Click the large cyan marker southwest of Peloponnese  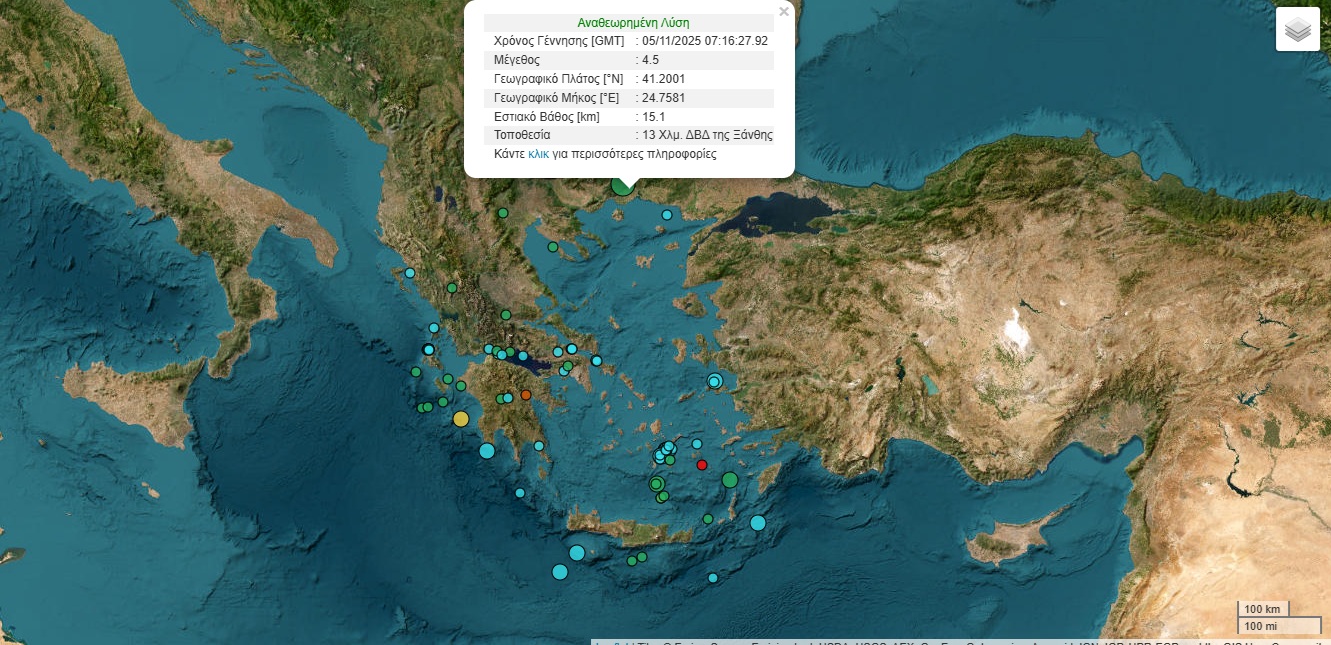pyautogui.click(x=487, y=451)
